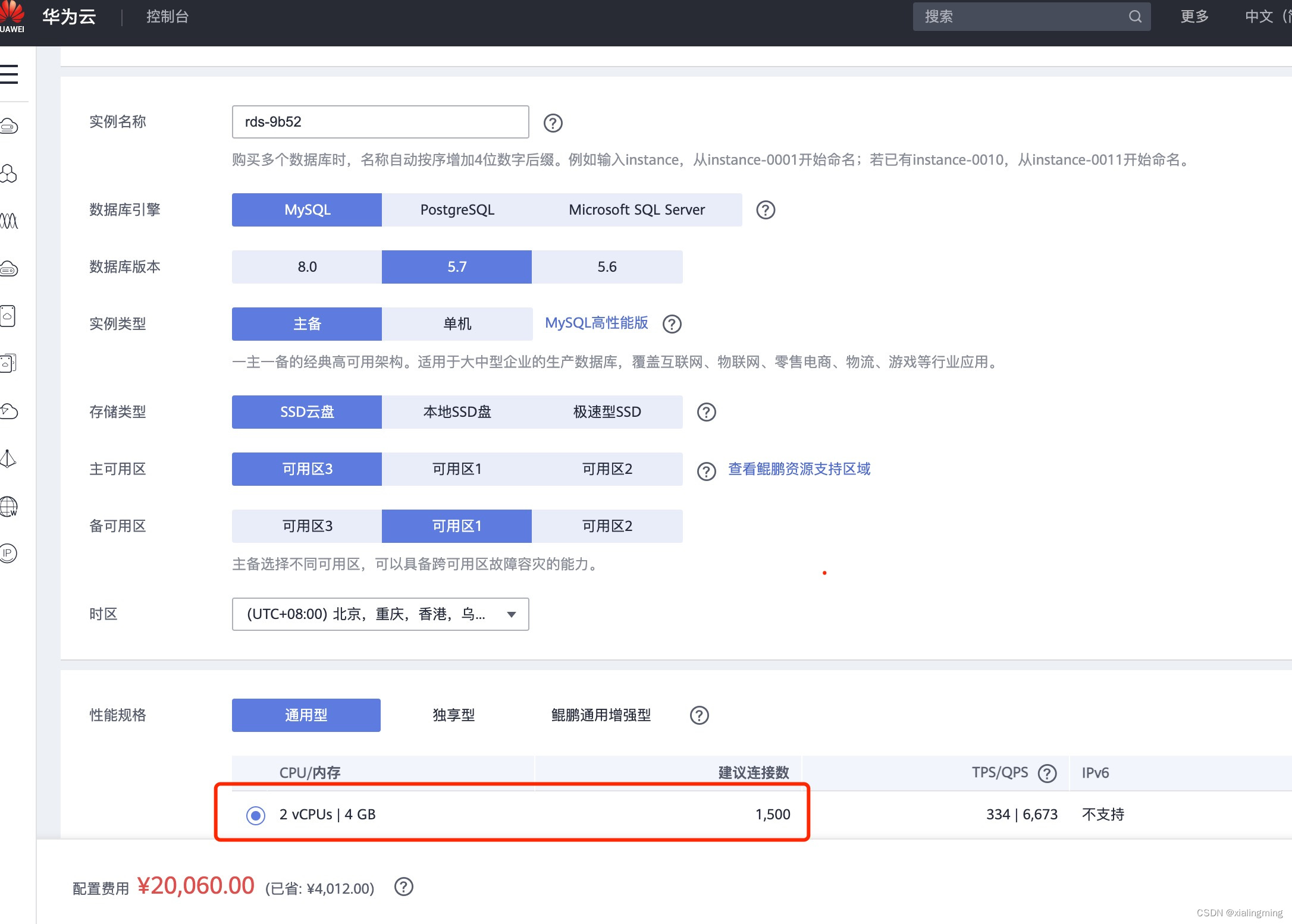
Task: Click the 334 | 6,673 TPS/QPS value
Action: click(1022, 815)
